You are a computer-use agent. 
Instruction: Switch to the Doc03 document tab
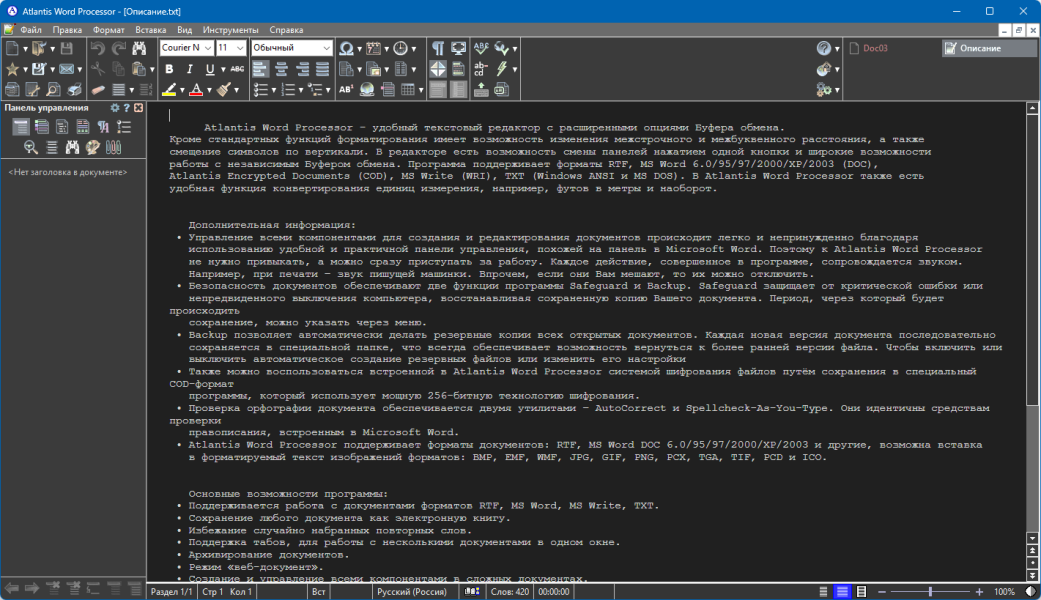pyautogui.click(x=869, y=48)
